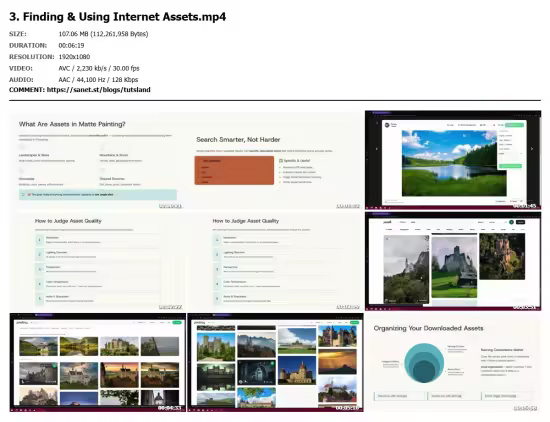Click the previous image arrow in the lake photo viewer
This screenshot has width=550, height=422.
point(377,149)
